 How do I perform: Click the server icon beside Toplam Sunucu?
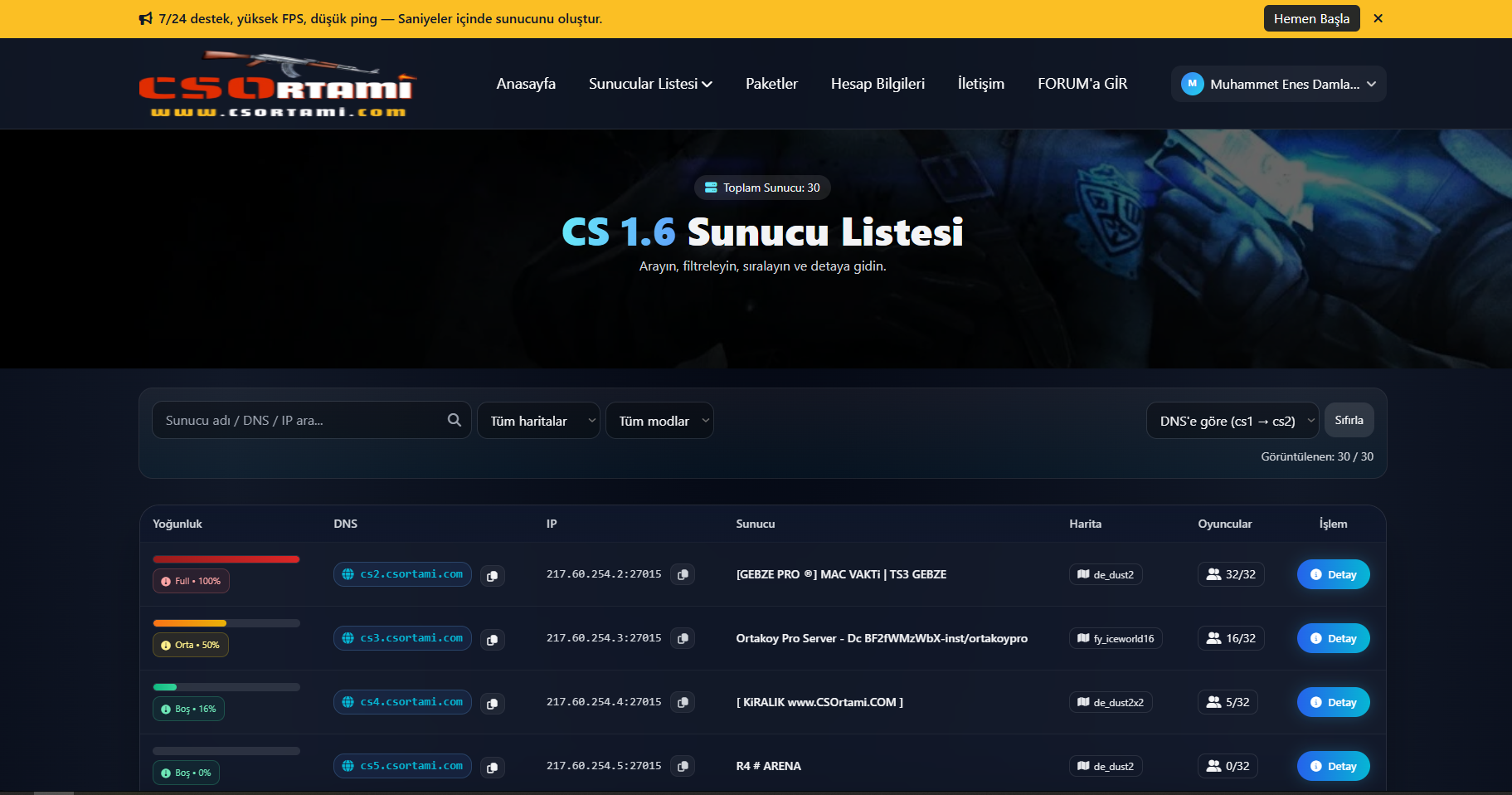pos(711,188)
